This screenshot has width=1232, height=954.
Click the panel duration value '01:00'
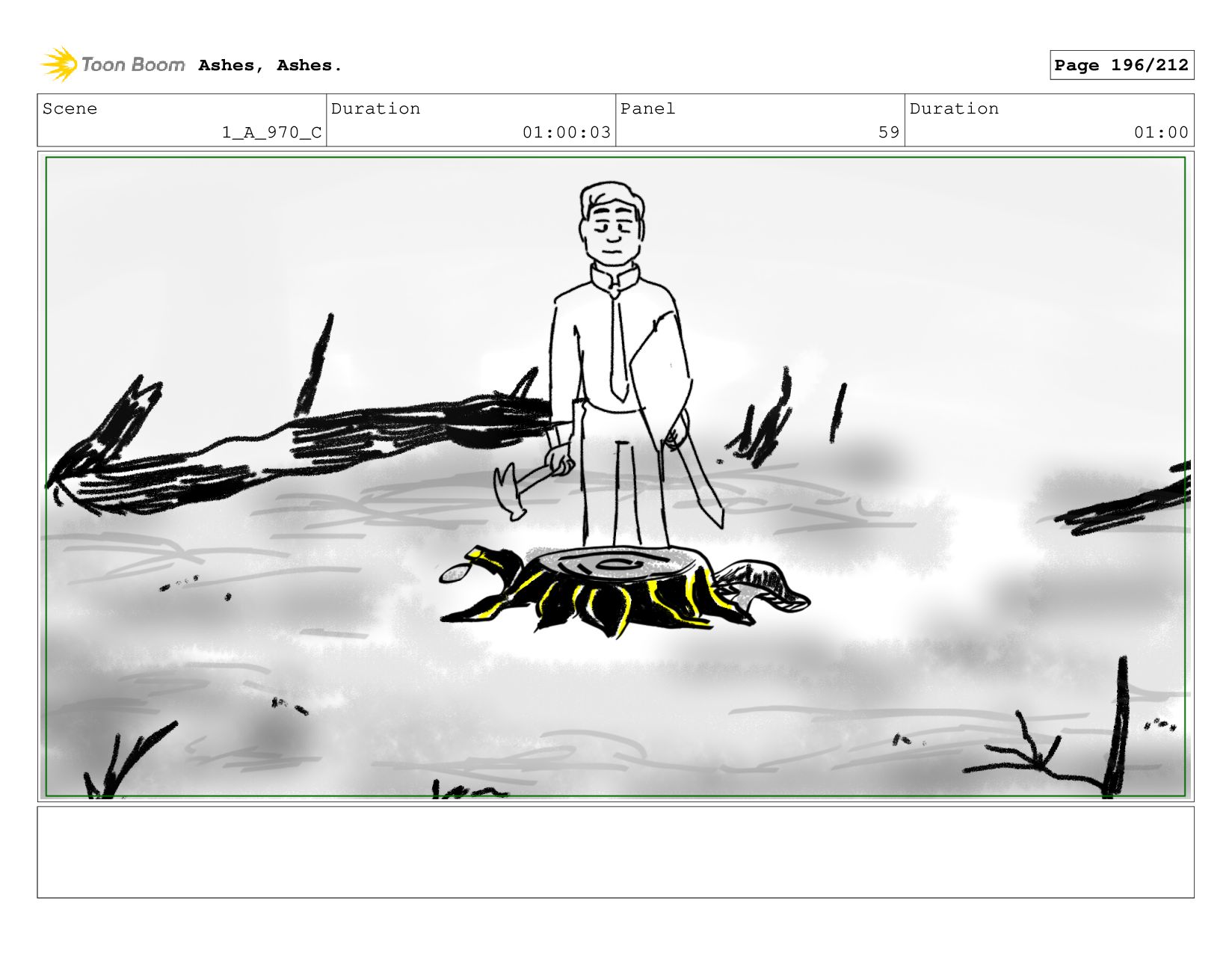1161,132
